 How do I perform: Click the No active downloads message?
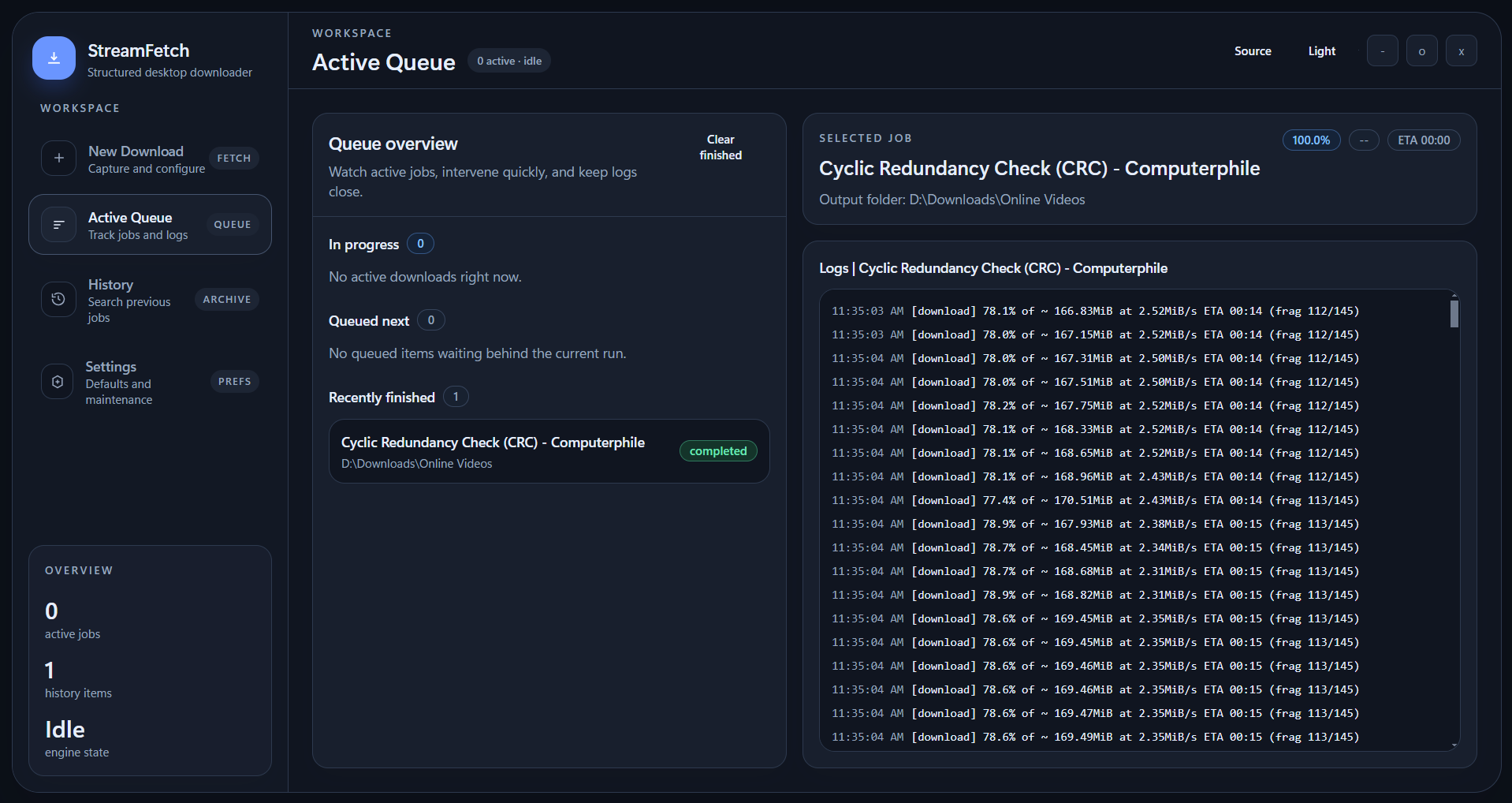425,277
